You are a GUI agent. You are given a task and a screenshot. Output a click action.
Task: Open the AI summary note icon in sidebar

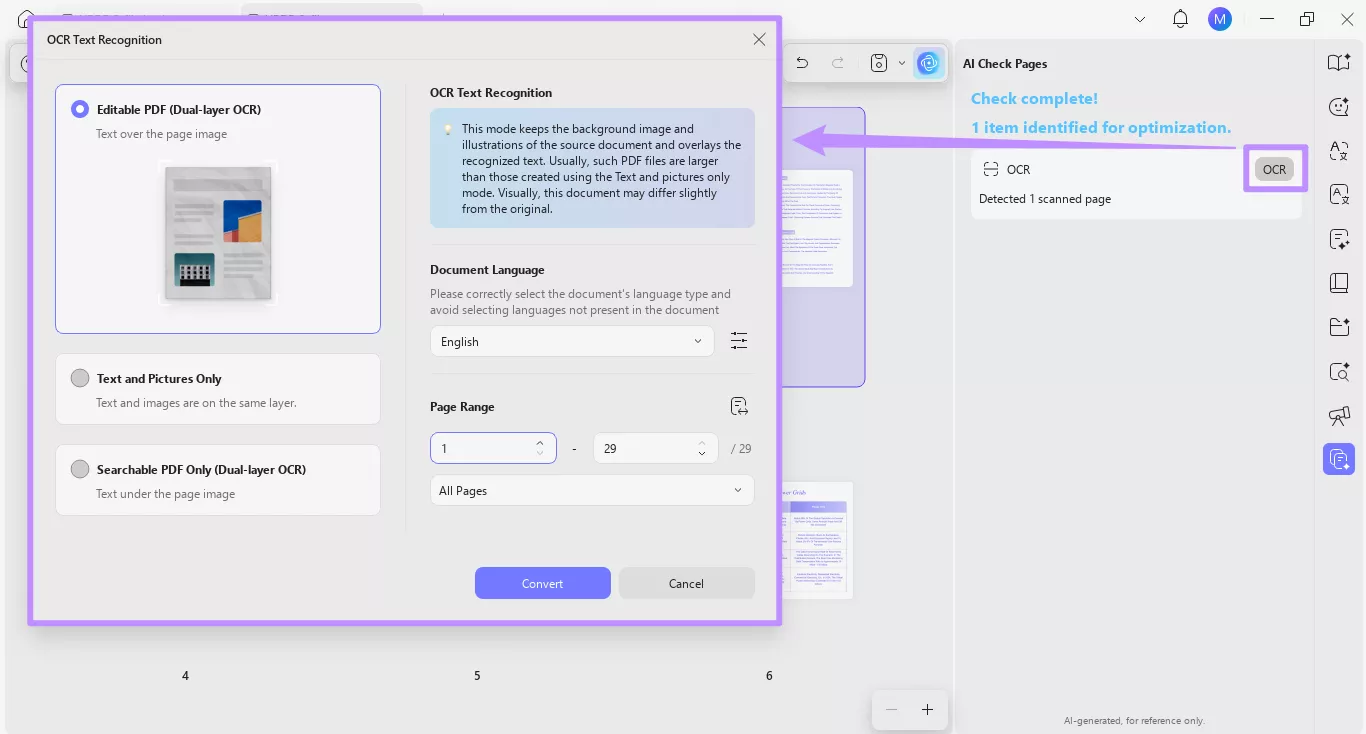1339,239
